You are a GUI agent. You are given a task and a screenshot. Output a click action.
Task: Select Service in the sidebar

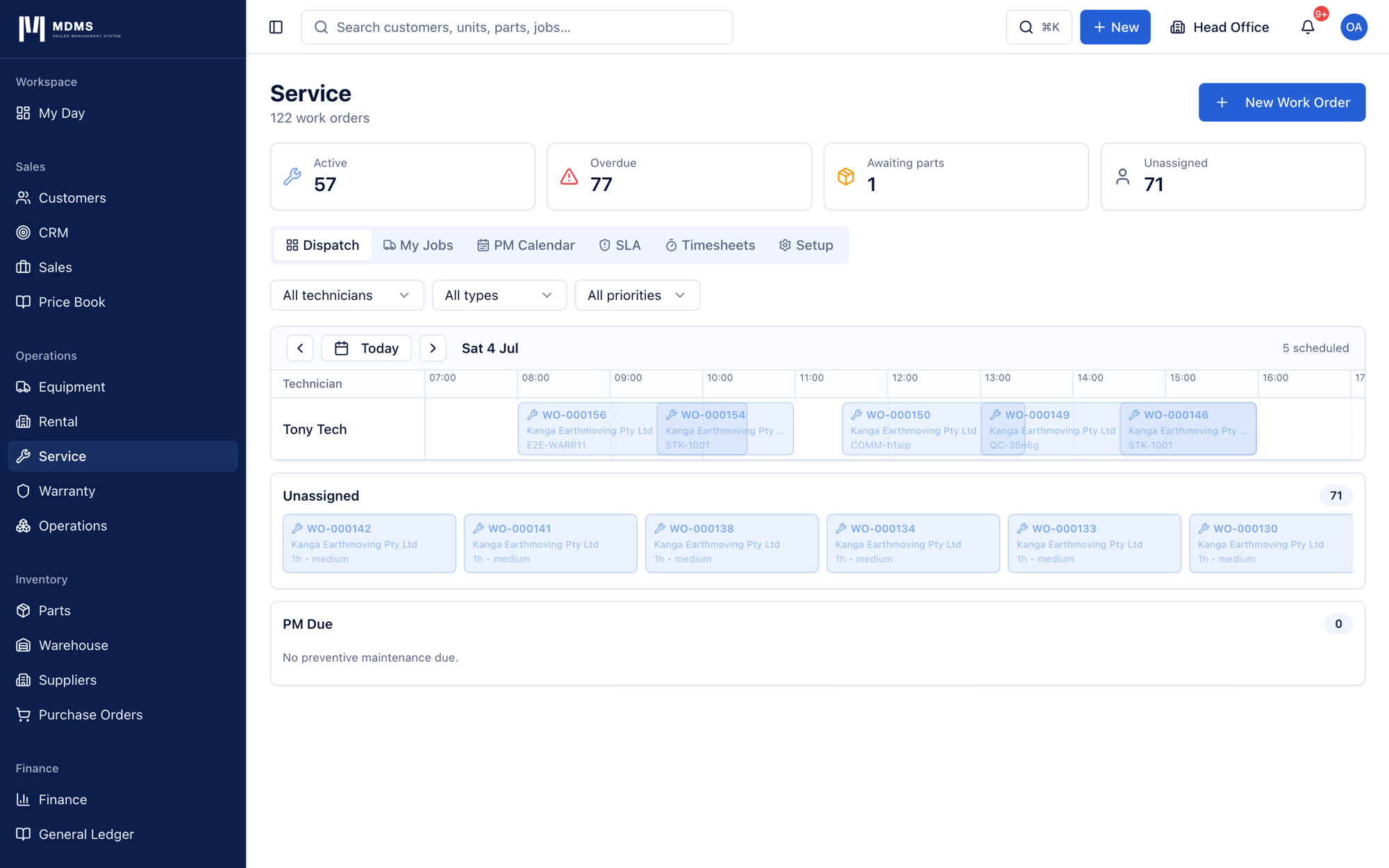[x=123, y=456]
